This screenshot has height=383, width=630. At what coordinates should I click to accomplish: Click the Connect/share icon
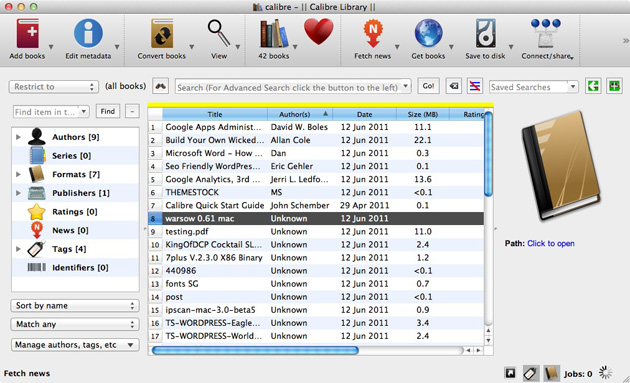(x=545, y=34)
